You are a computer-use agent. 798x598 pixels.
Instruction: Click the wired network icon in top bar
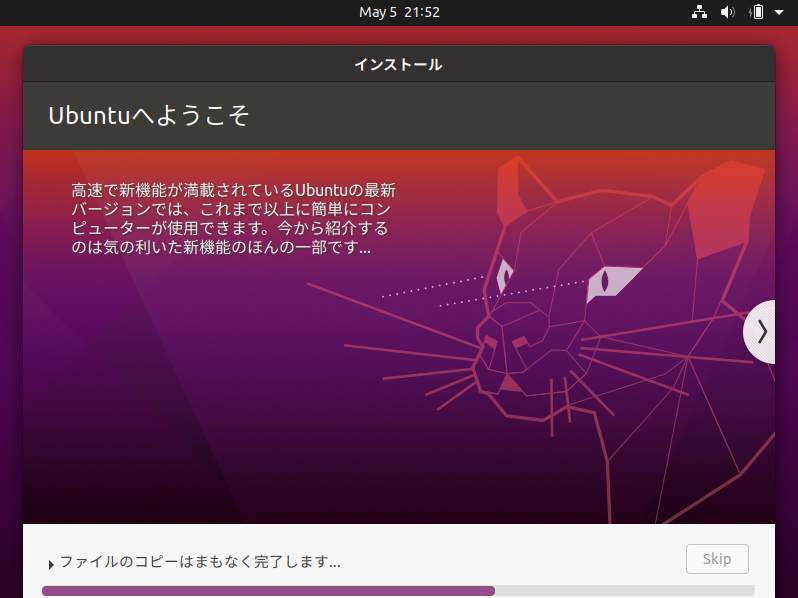tap(699, 12)
